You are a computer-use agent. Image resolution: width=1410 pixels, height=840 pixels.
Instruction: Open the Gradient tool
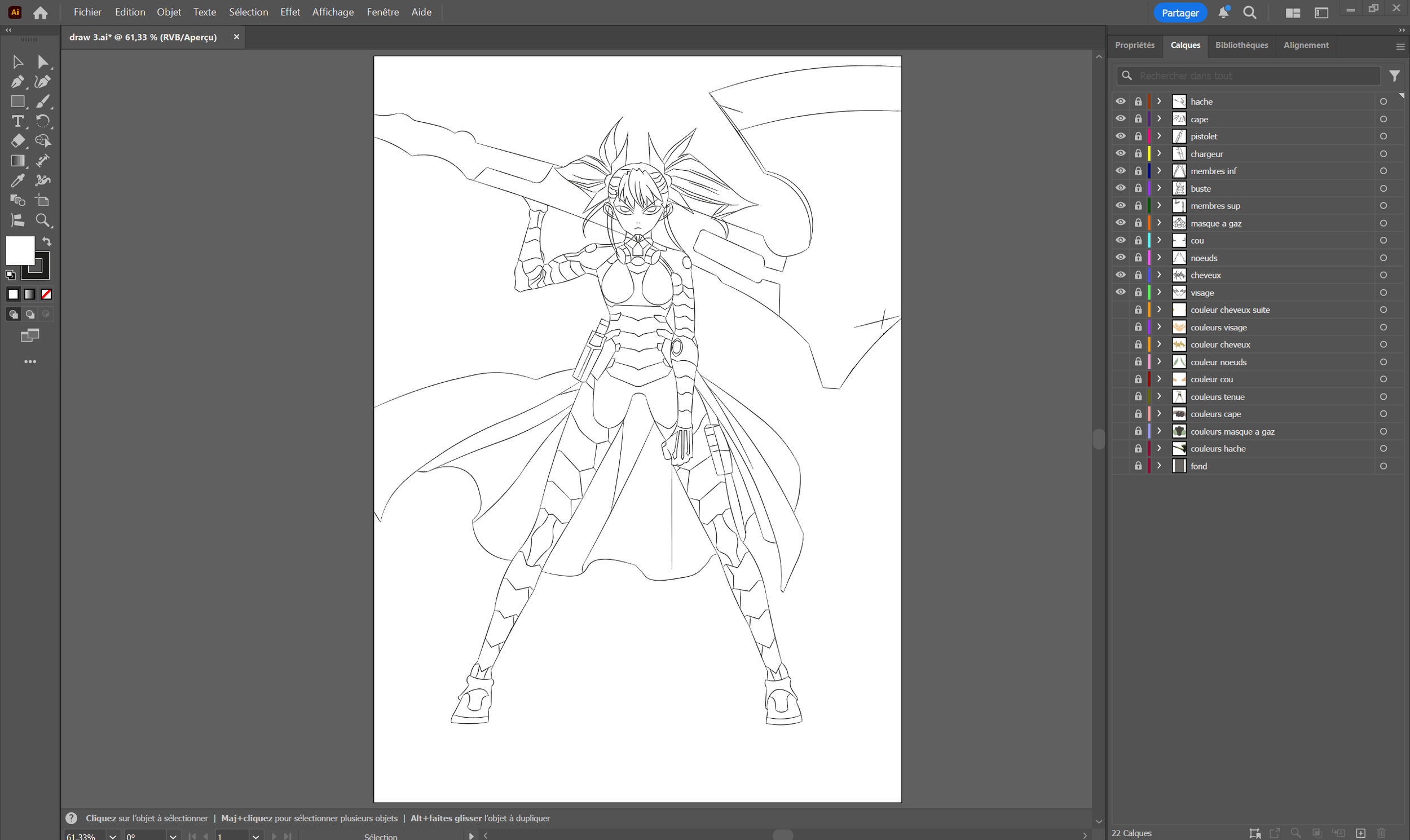tap(17, 160)
